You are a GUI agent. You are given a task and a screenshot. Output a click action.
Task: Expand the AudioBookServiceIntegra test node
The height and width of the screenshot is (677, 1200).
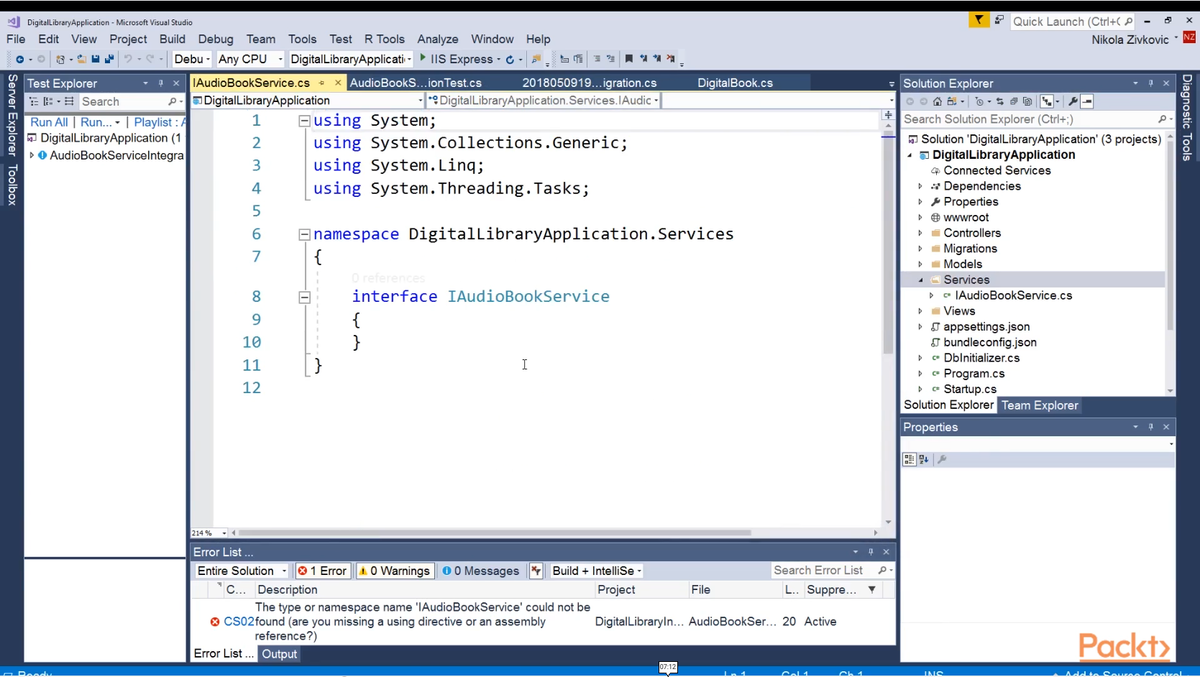(32, 155)
